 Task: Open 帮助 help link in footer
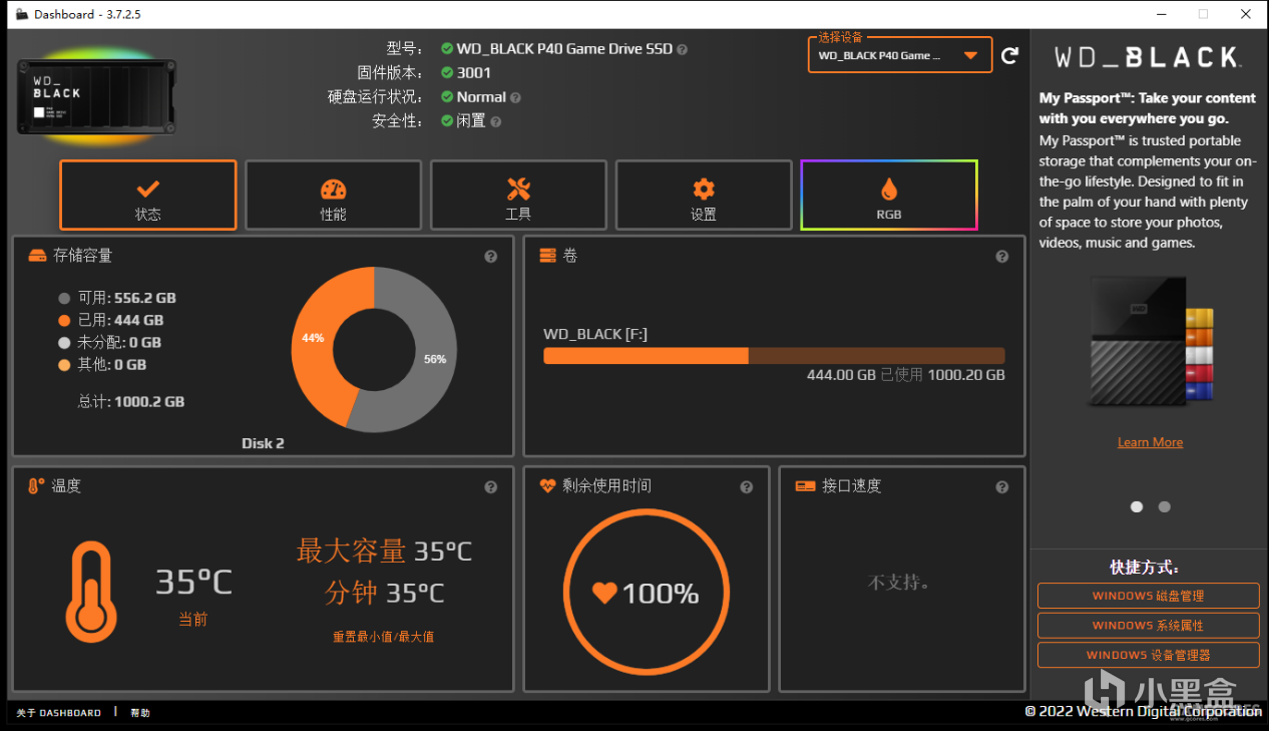(x=140, y=713)
